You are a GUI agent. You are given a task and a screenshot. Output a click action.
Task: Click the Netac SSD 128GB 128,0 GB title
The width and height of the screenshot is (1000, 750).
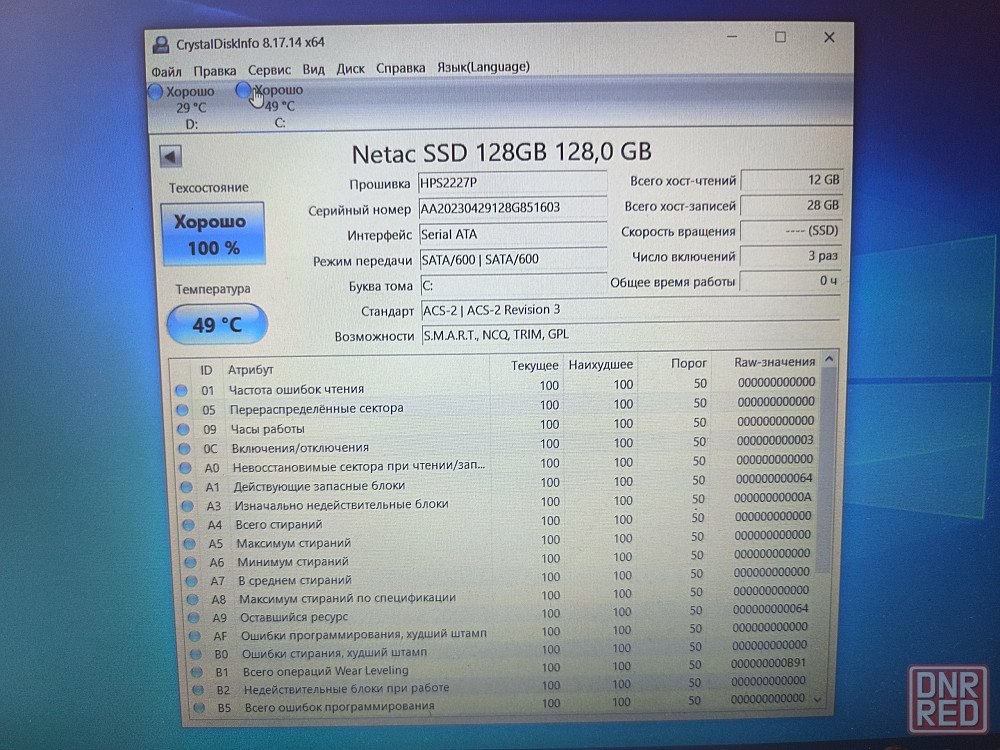point(502,152)
